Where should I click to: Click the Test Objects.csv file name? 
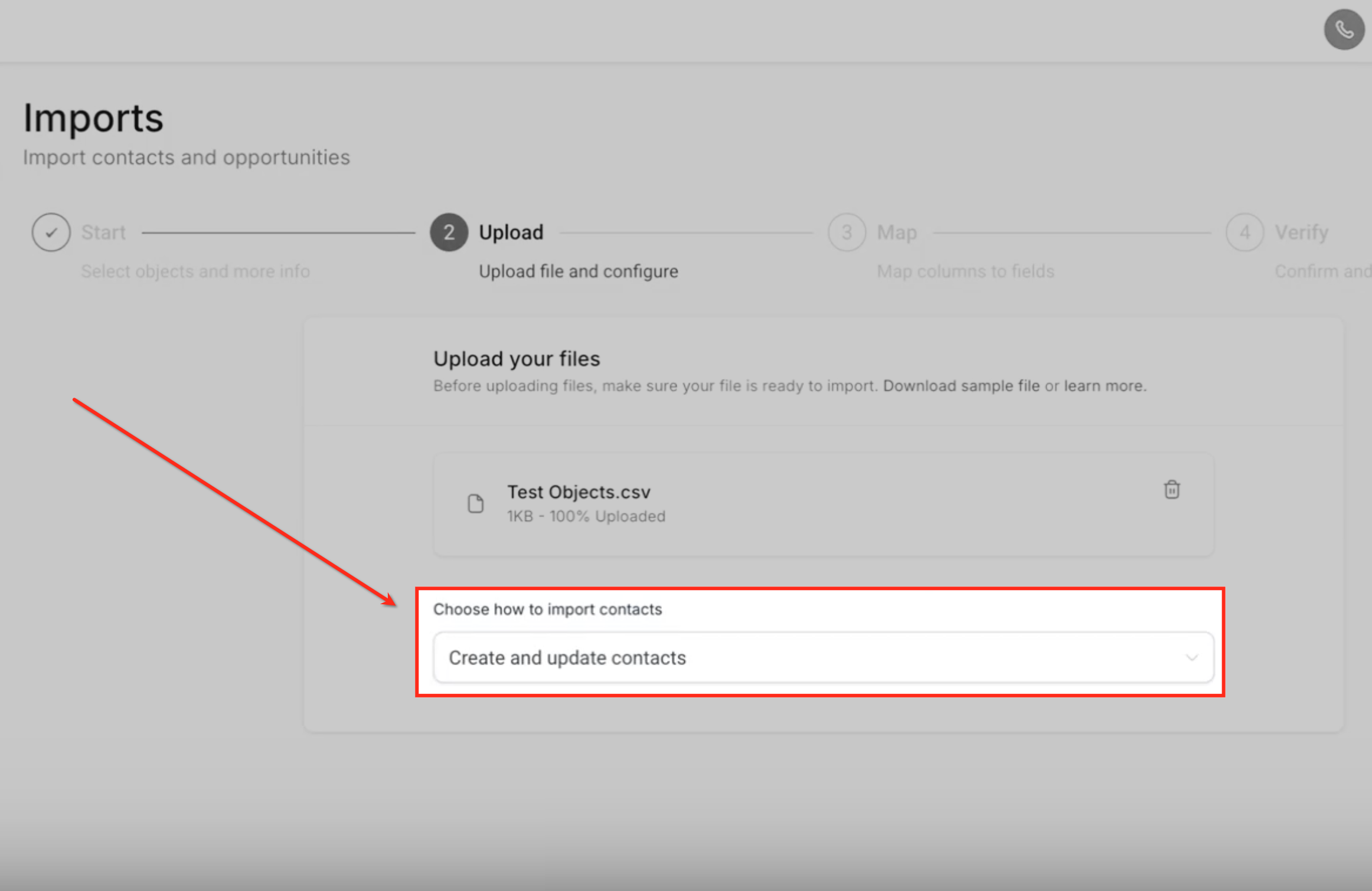pyautogui.click(x=579, y=492)
